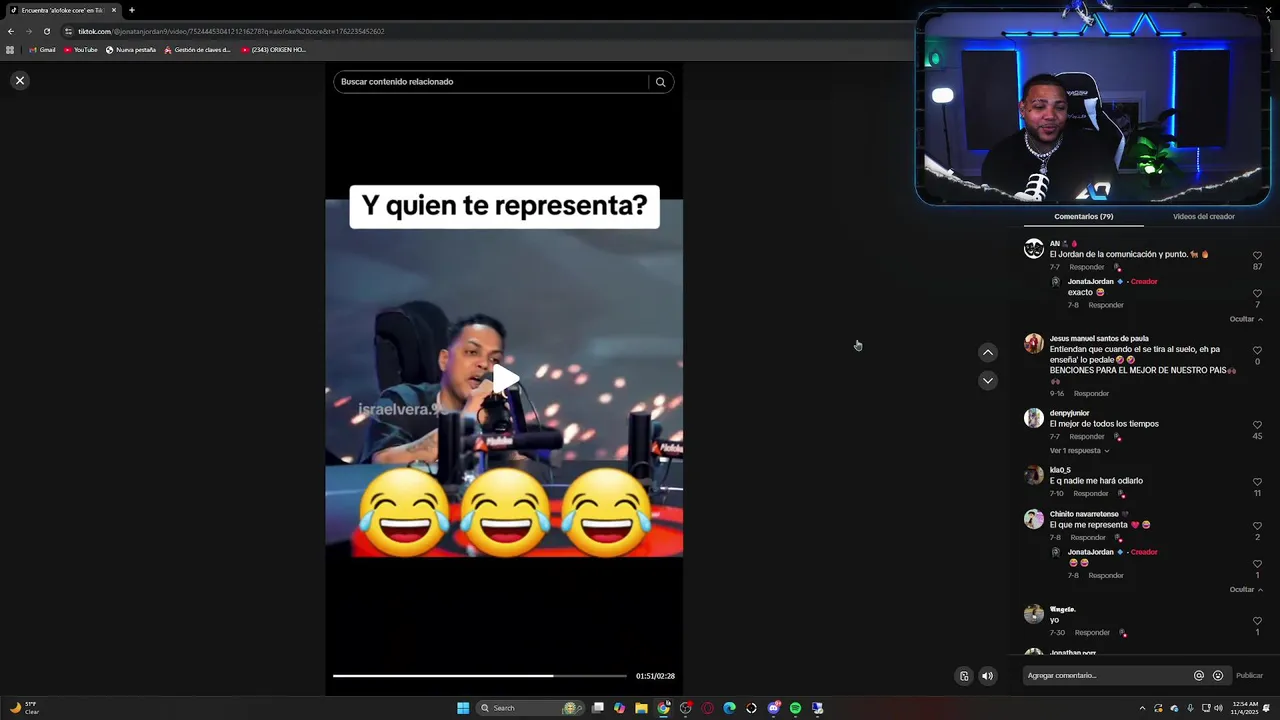Reply to Chinito navarretense's comment
The height and width of the screenshot is (720, 1280).
[1088, 537]
